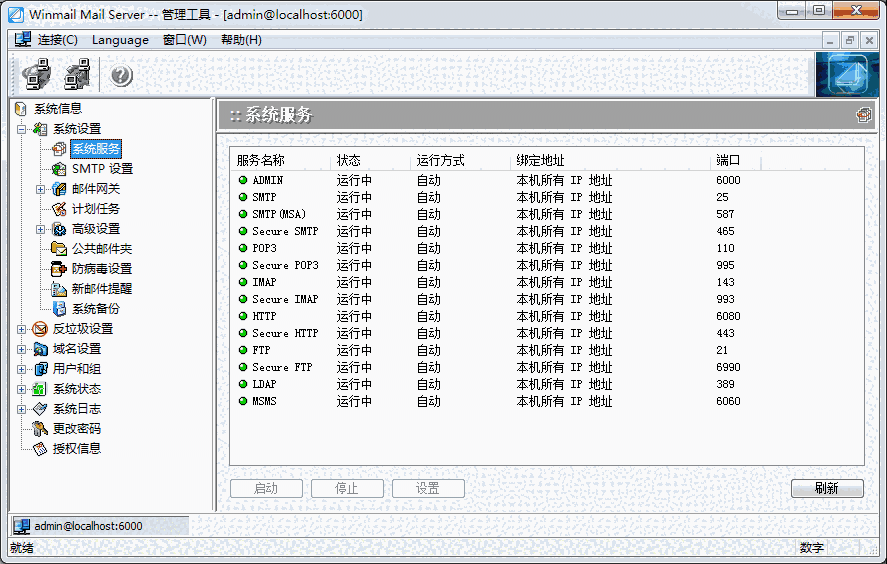Screen dimensions: 887x564
Task: Select SMTP 设置 in the tree
Action: pyautogui.click(x=101, y=169)
